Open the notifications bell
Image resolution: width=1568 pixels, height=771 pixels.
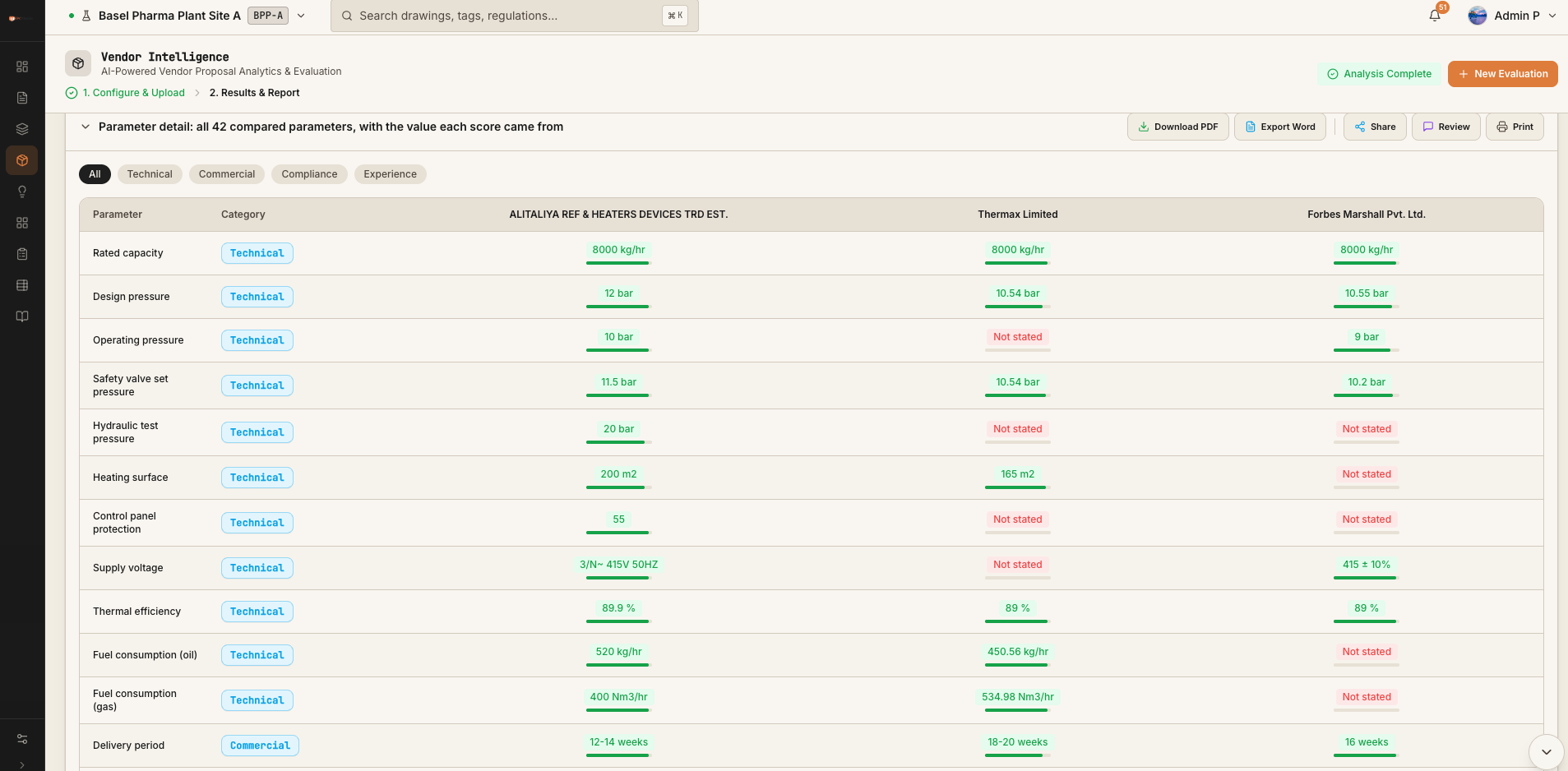point(1435,16)
